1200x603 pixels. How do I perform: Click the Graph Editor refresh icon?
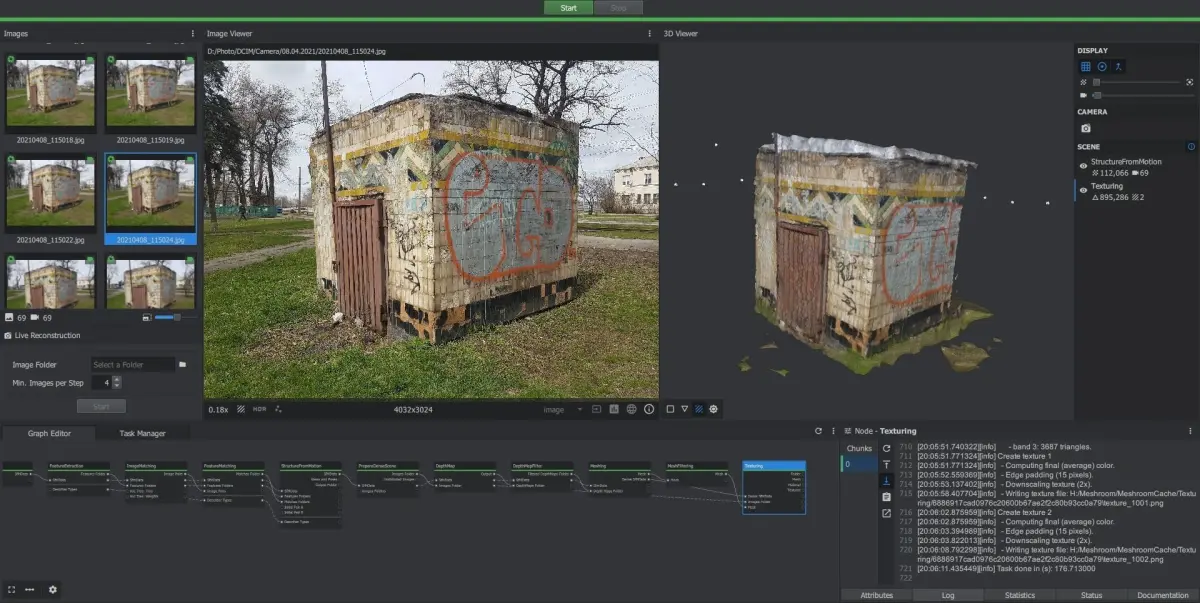coord(818,430)
